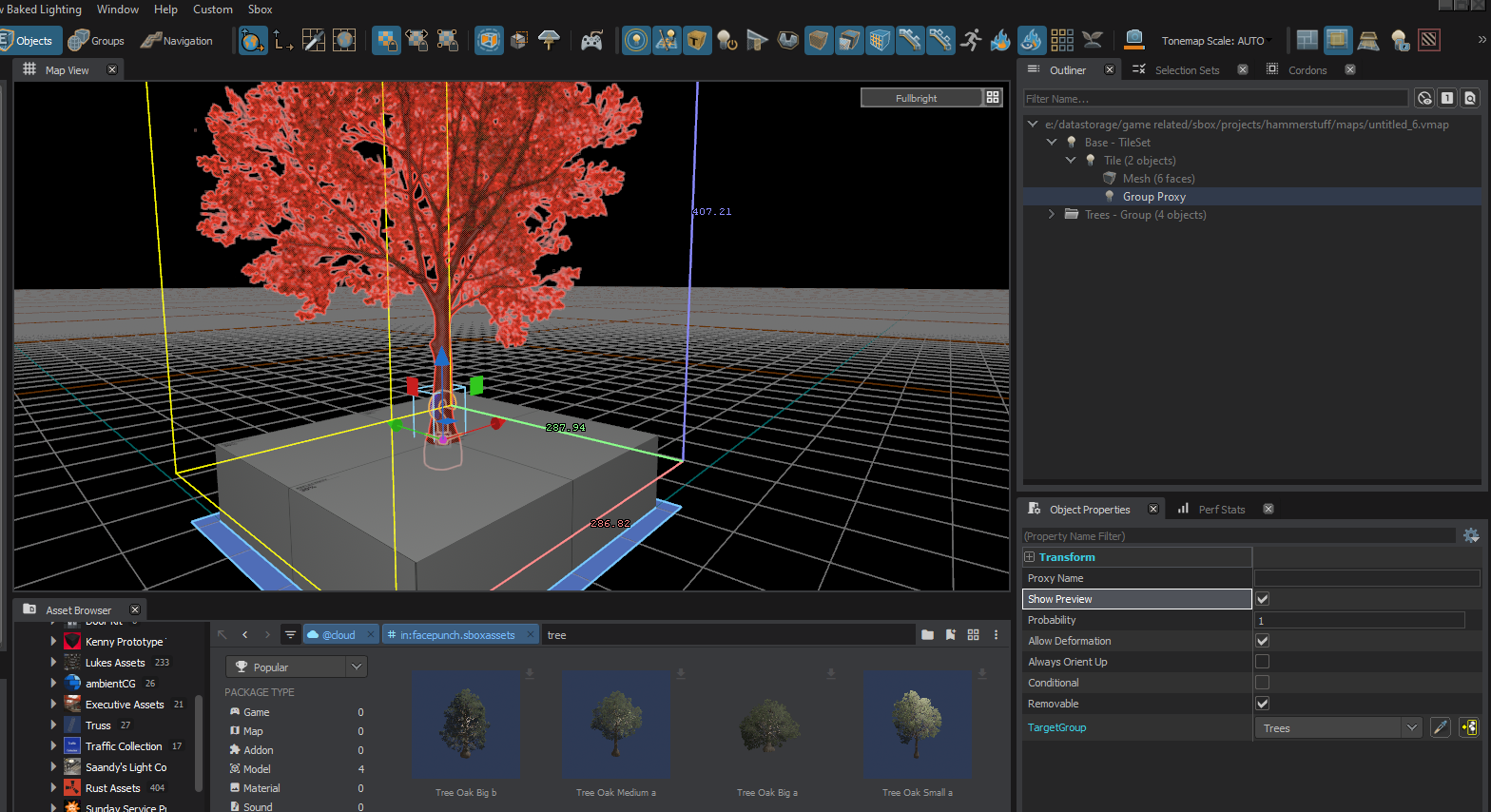Viewport: 1491px width, 812px height.
Task: Open the TargetGroup Trees dropdown
Action: tap(1339, 728)
